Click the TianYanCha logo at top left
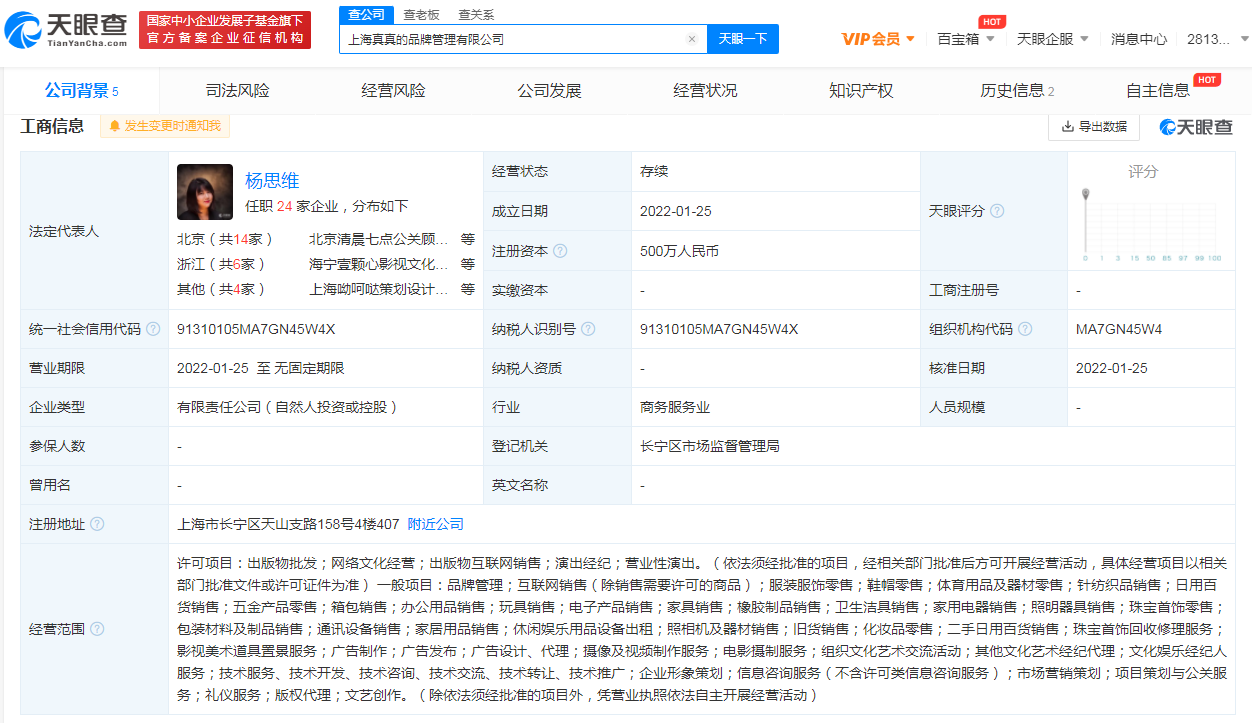This screenshot has width=1252, height=723. tap(66, 30)
